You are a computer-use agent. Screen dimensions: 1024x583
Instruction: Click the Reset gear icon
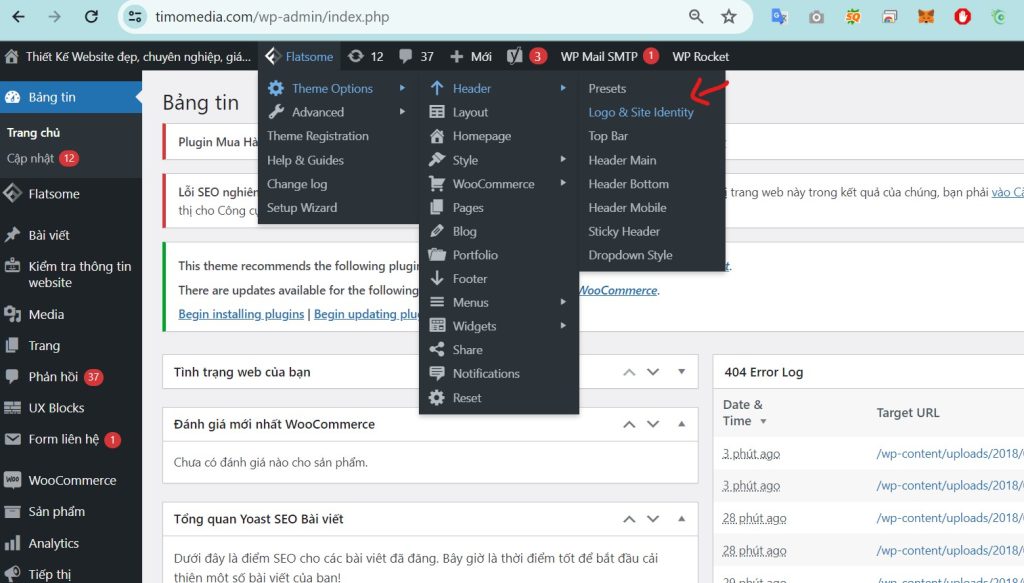tap(437, 398)
